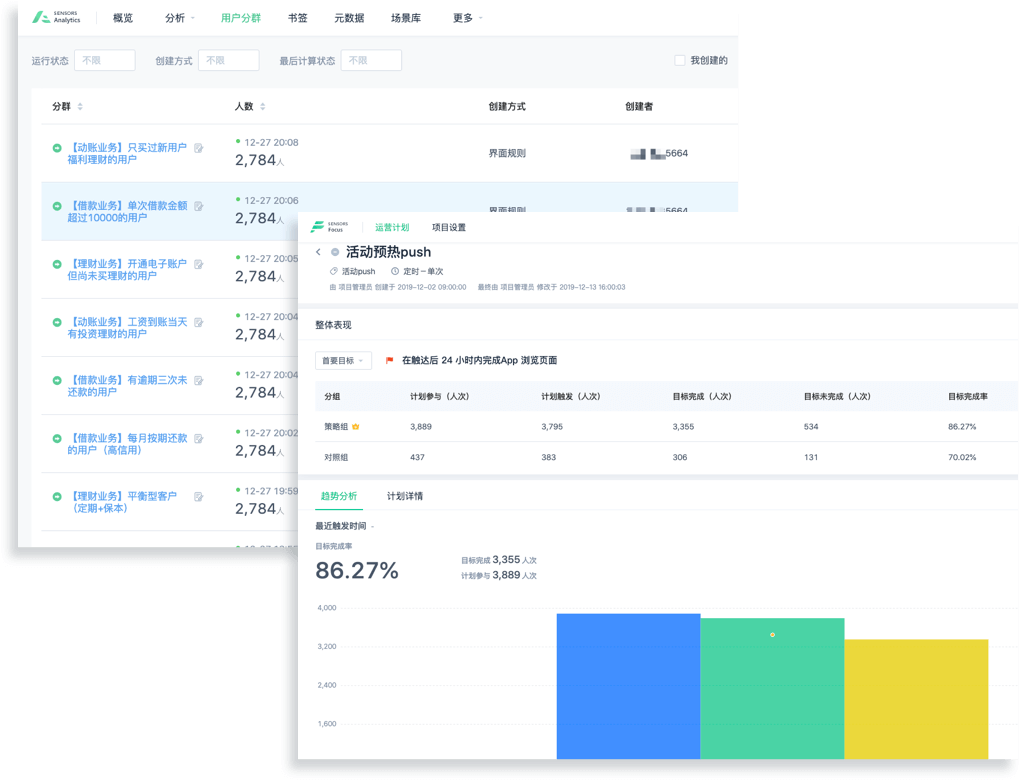Check the 我创建的 checkbox

click(x=680, y=61)
